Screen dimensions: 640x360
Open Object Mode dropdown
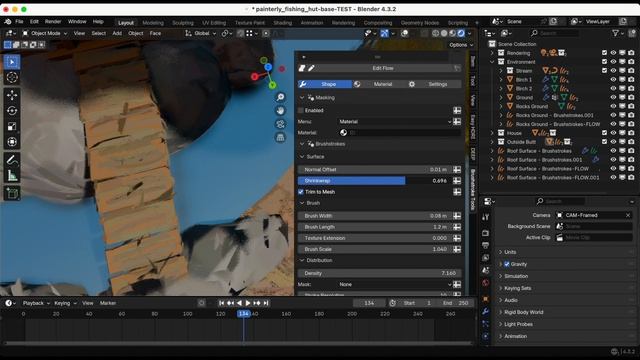44,33
